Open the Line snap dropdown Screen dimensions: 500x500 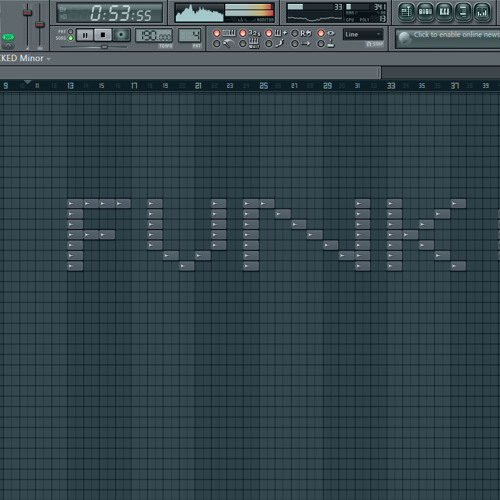pyautogui.click(x=363, y=34)
